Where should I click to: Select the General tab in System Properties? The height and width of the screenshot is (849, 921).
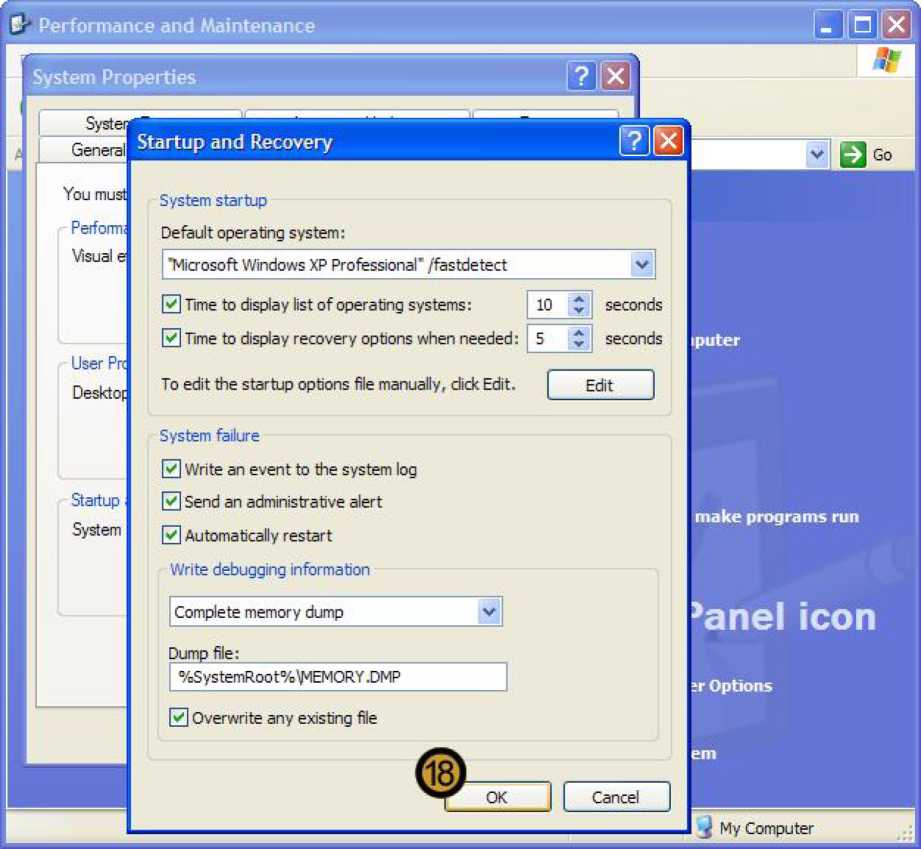click(84, 150)
